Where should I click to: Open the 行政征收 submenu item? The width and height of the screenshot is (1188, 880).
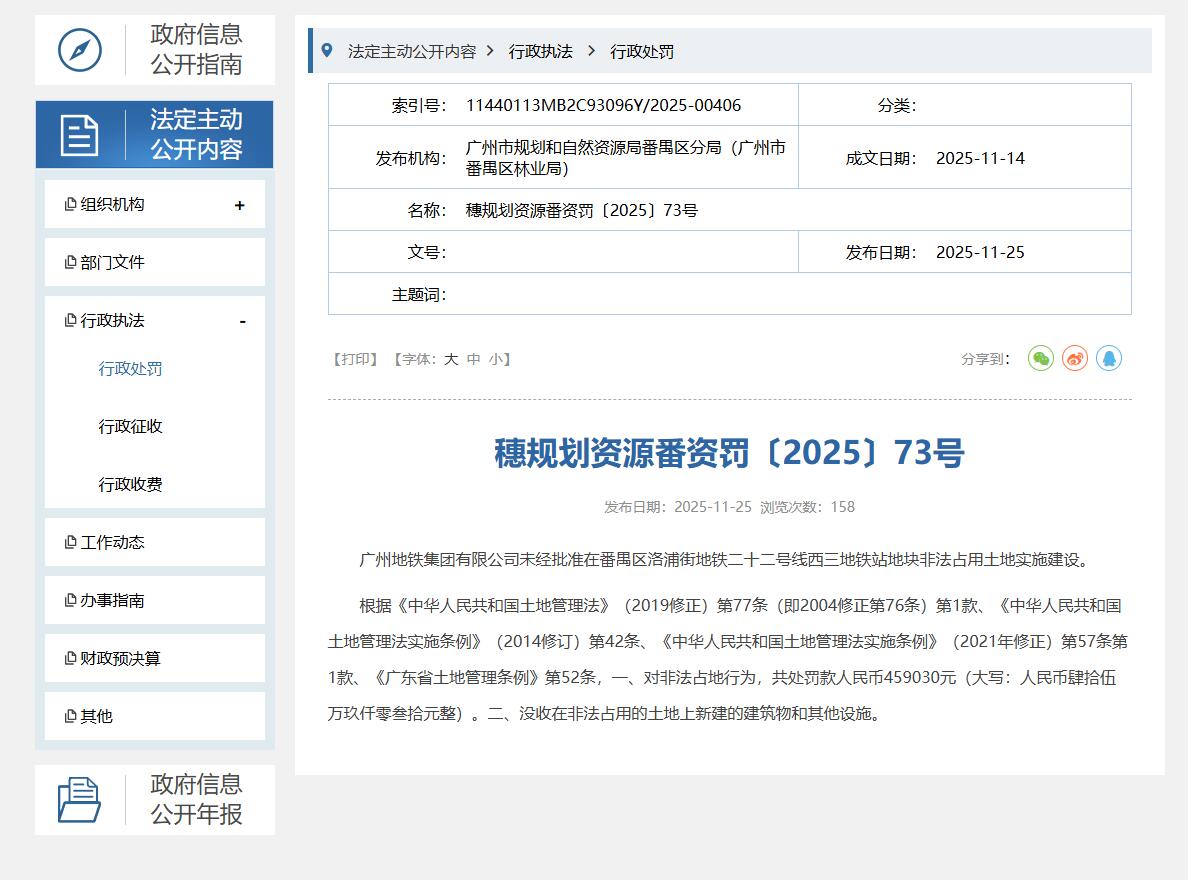pos(130,426)
